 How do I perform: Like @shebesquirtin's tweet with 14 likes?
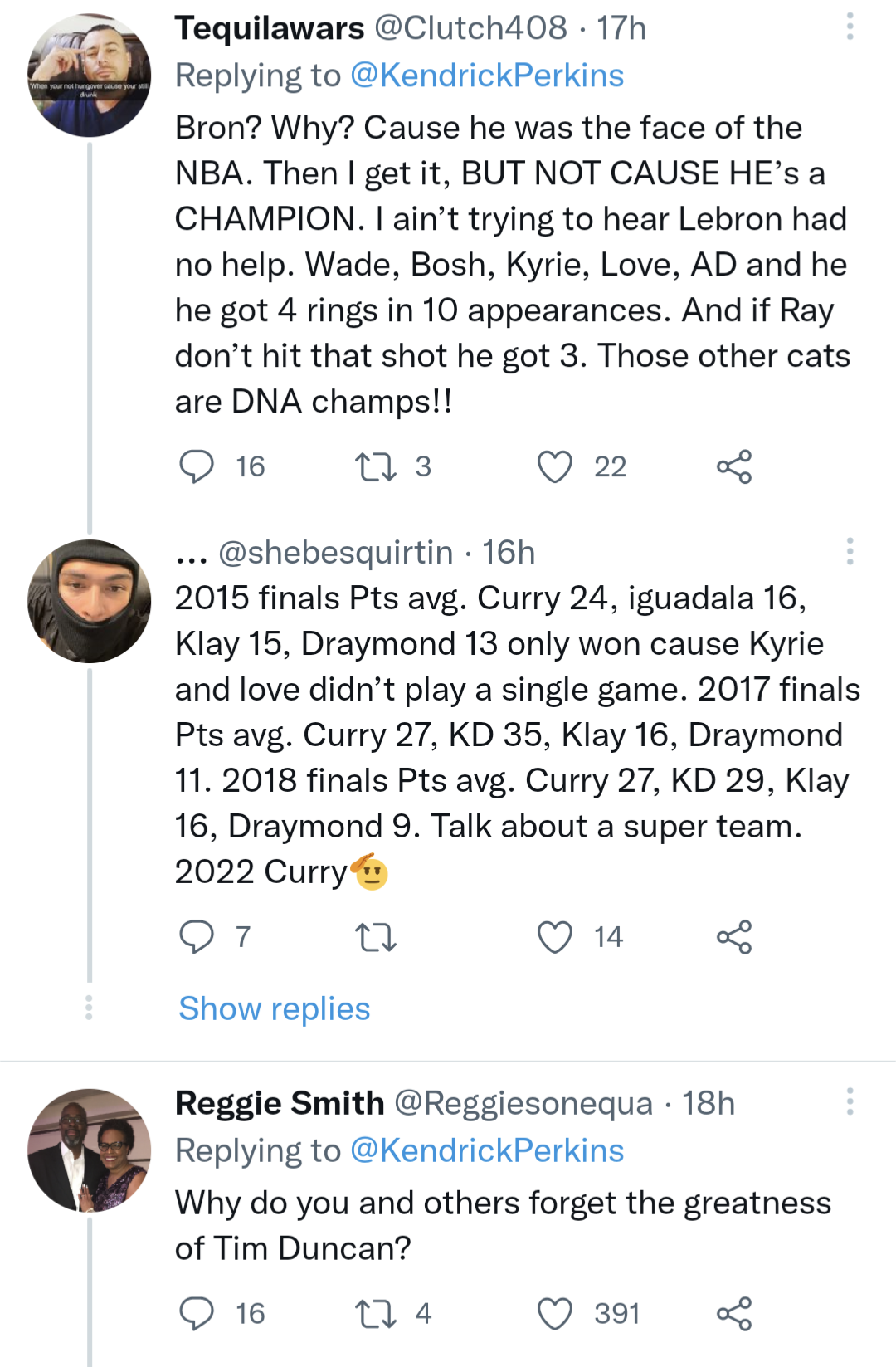click(x=555, y=937)
